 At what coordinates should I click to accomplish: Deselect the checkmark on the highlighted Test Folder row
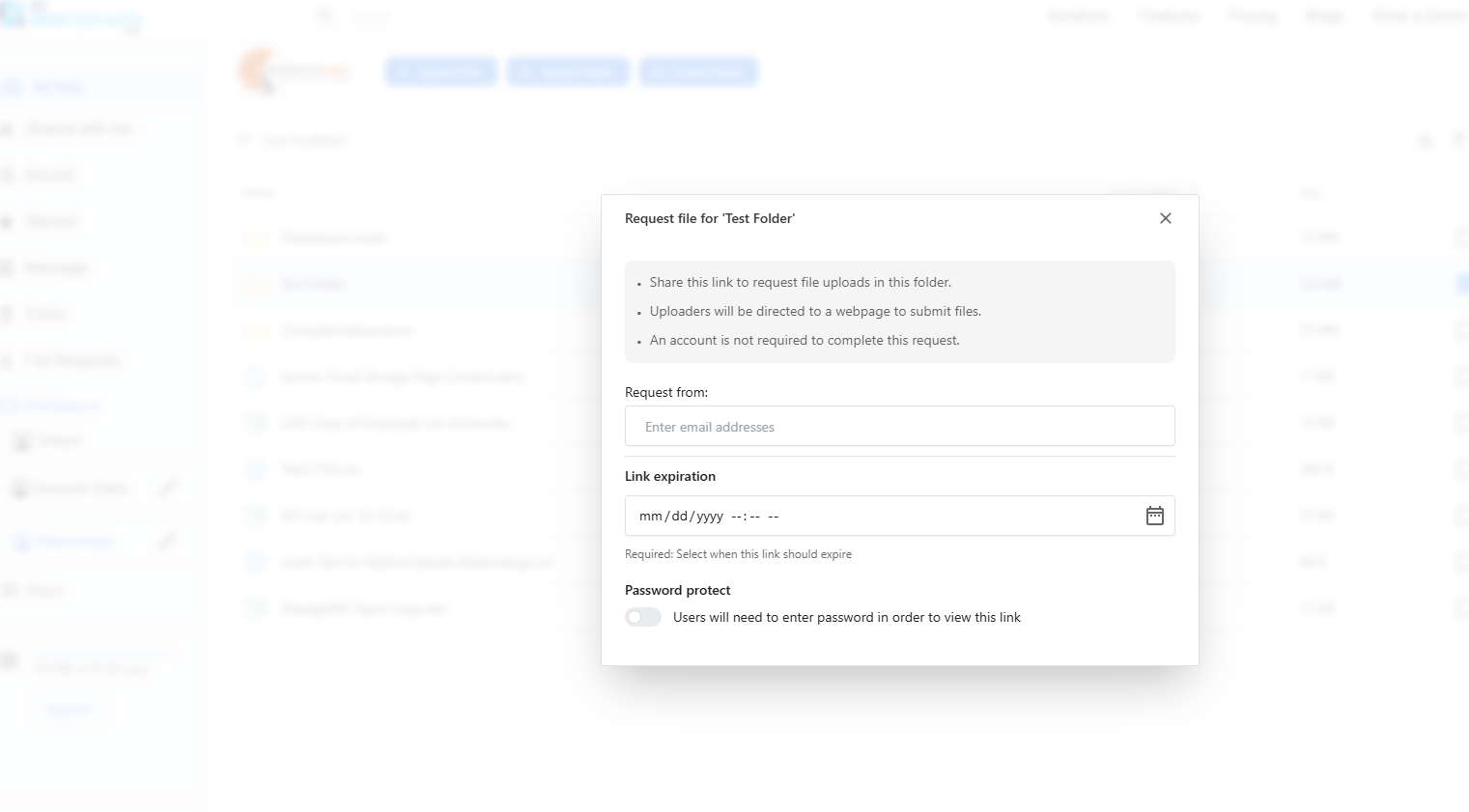click(1461, 283)
